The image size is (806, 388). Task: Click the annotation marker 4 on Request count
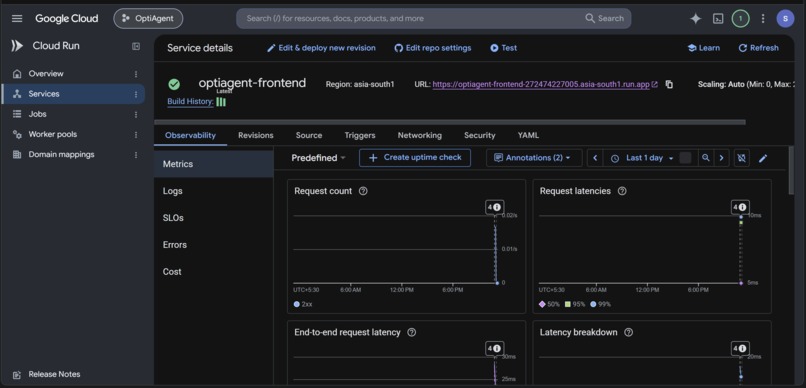pyautogui.click(x=494, y=207)
